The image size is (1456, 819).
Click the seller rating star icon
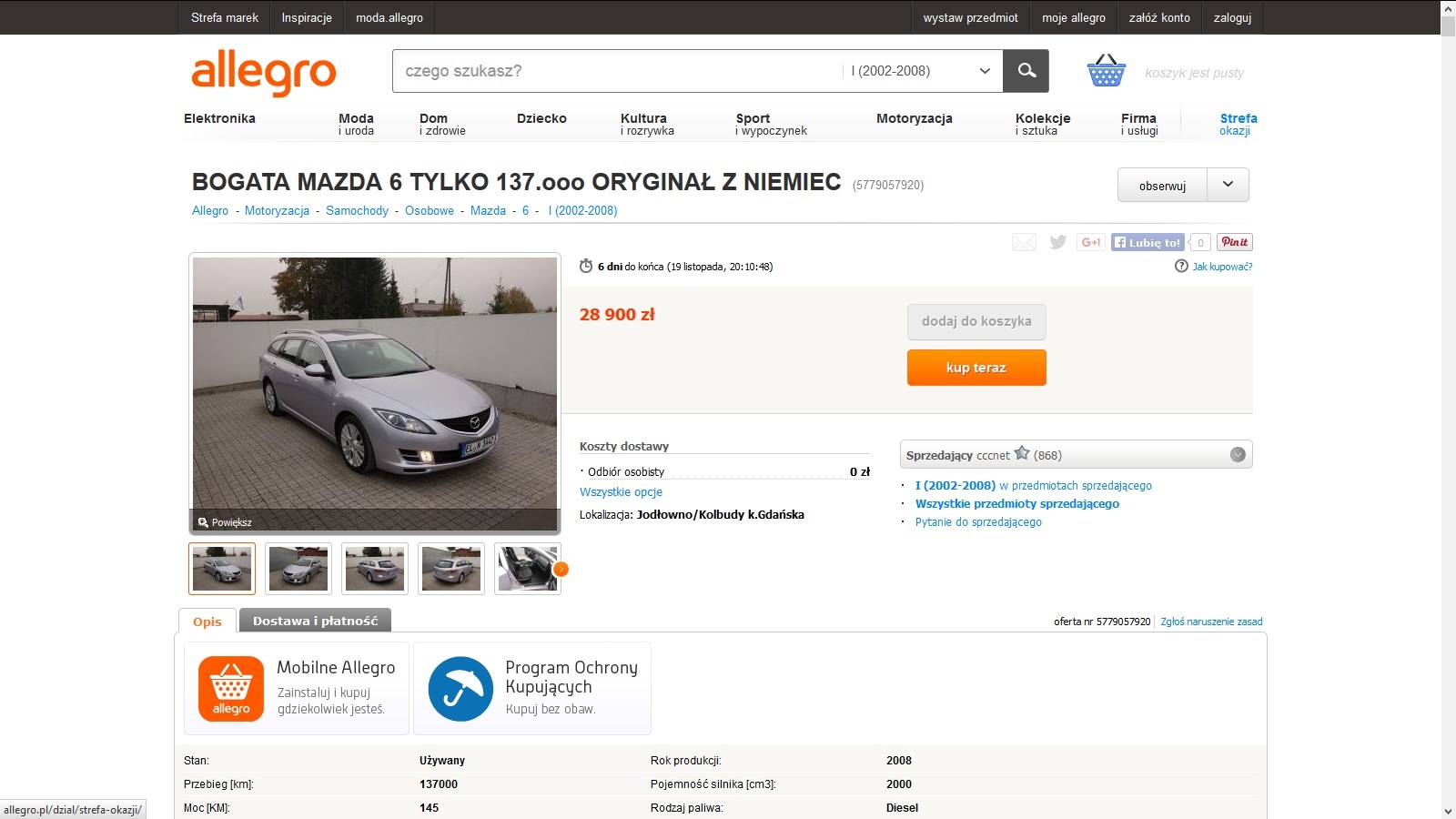1022,453
